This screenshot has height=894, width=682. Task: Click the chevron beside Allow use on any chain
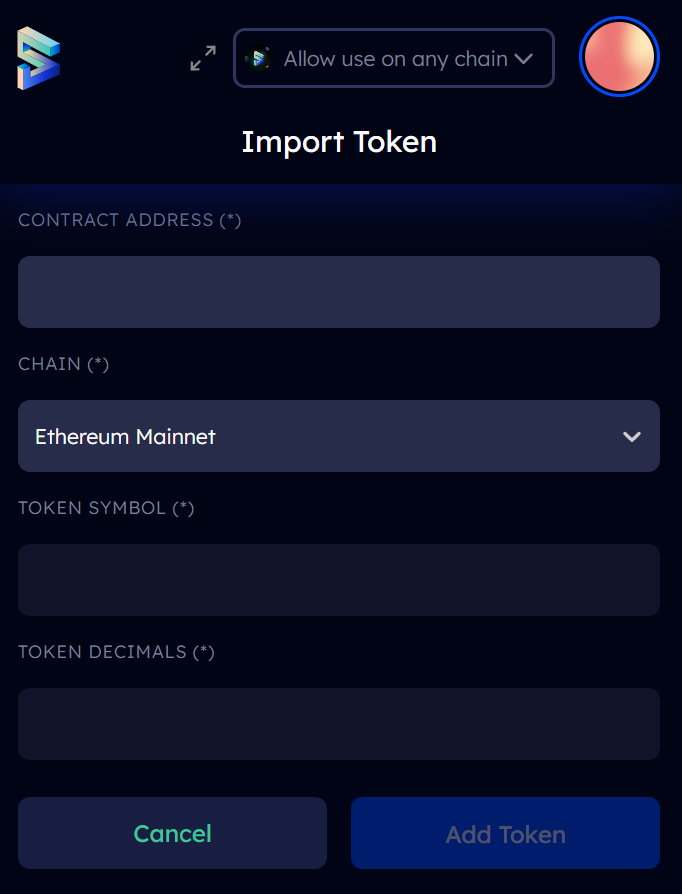(523, 59)
